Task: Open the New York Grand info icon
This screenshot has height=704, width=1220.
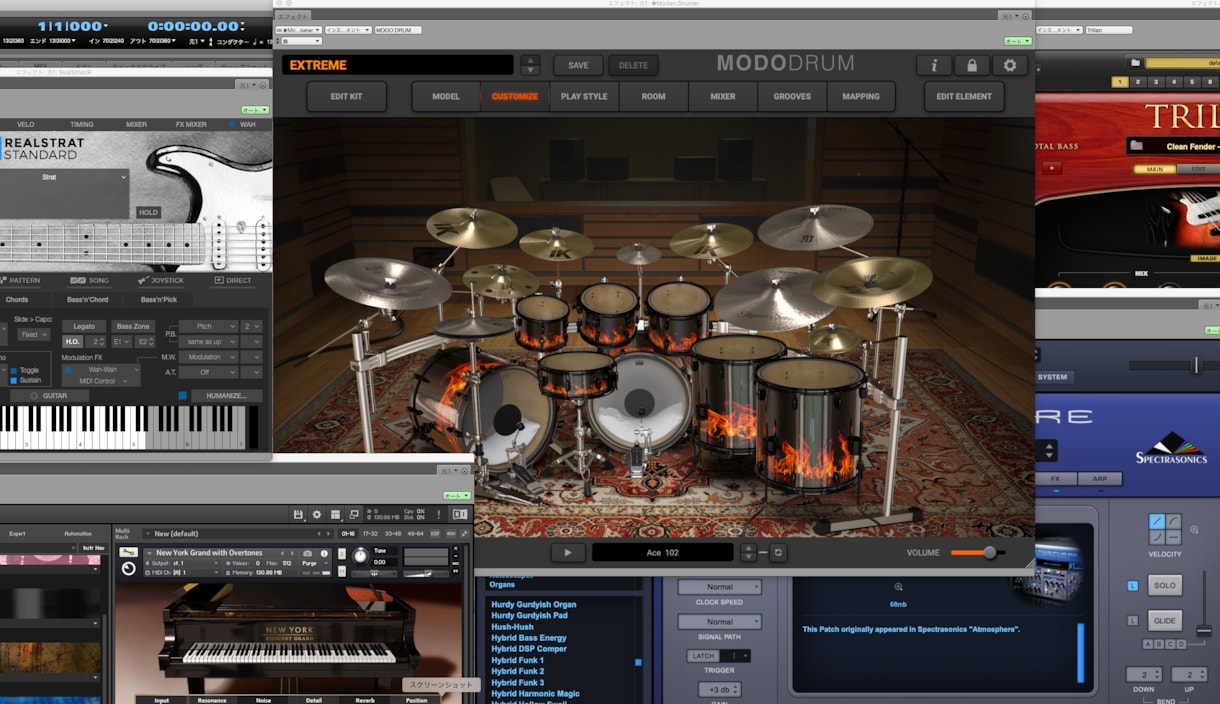Action: pyautogui.click(x=324, y=553)
